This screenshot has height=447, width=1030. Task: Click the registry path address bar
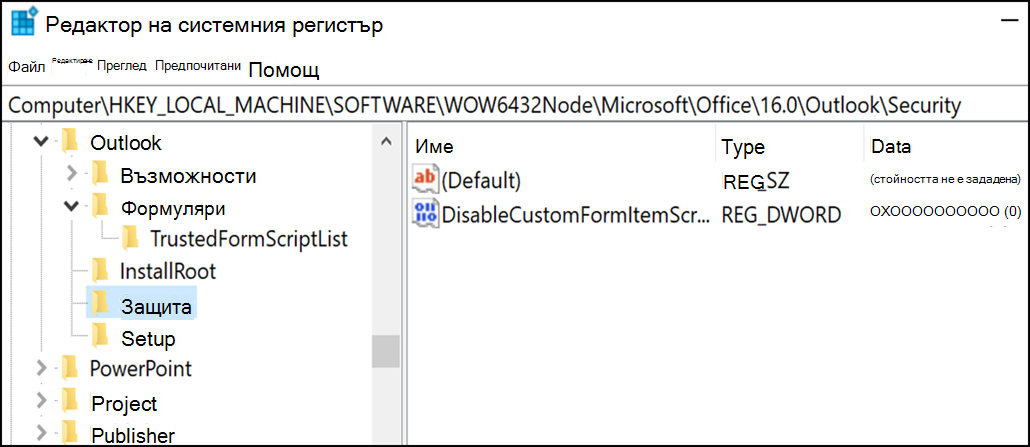515,105
